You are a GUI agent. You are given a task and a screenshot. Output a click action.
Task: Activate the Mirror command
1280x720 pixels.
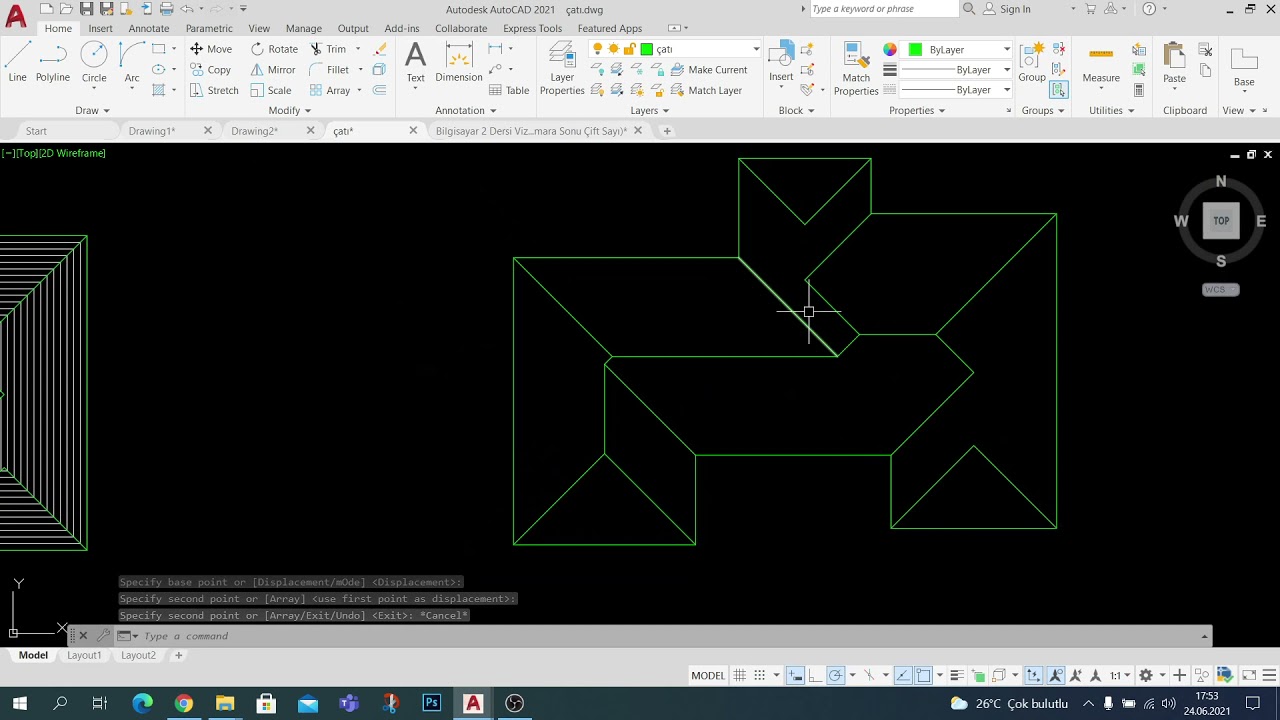[273, 70]
